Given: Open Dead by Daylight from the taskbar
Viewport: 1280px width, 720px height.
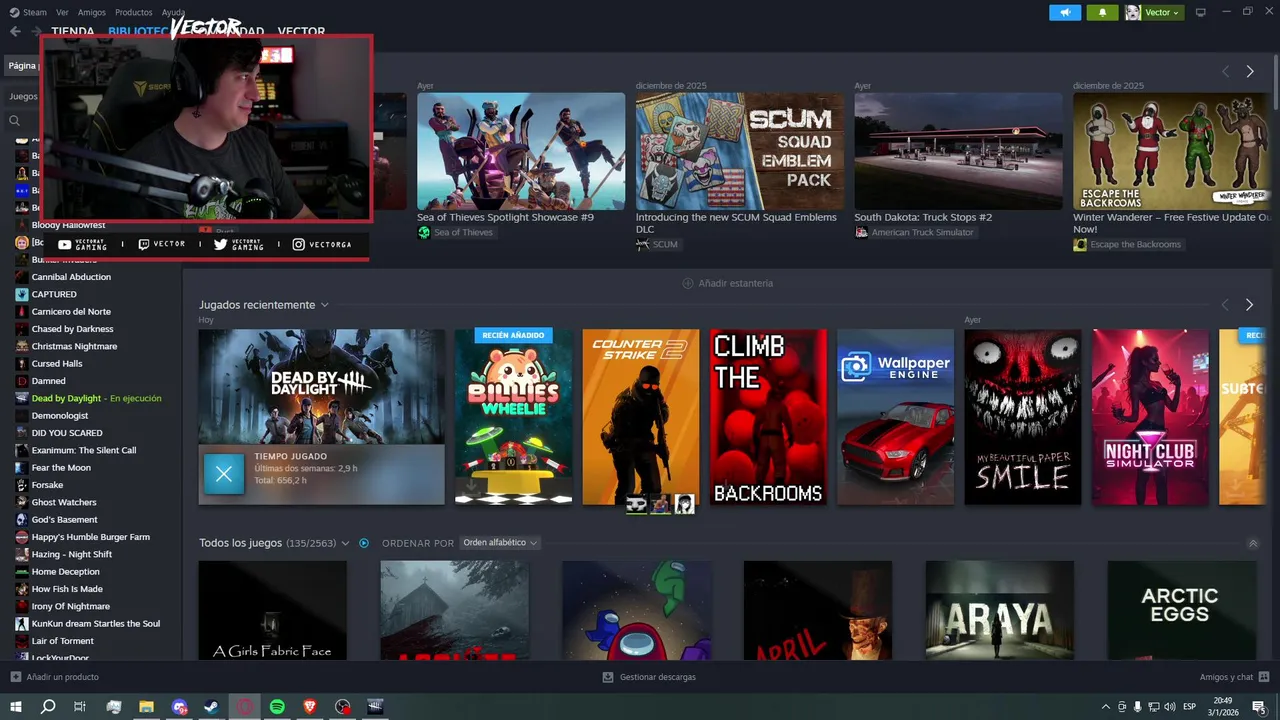Looking at the screenshot, I should pyautogui.click(x=375, y=706).
